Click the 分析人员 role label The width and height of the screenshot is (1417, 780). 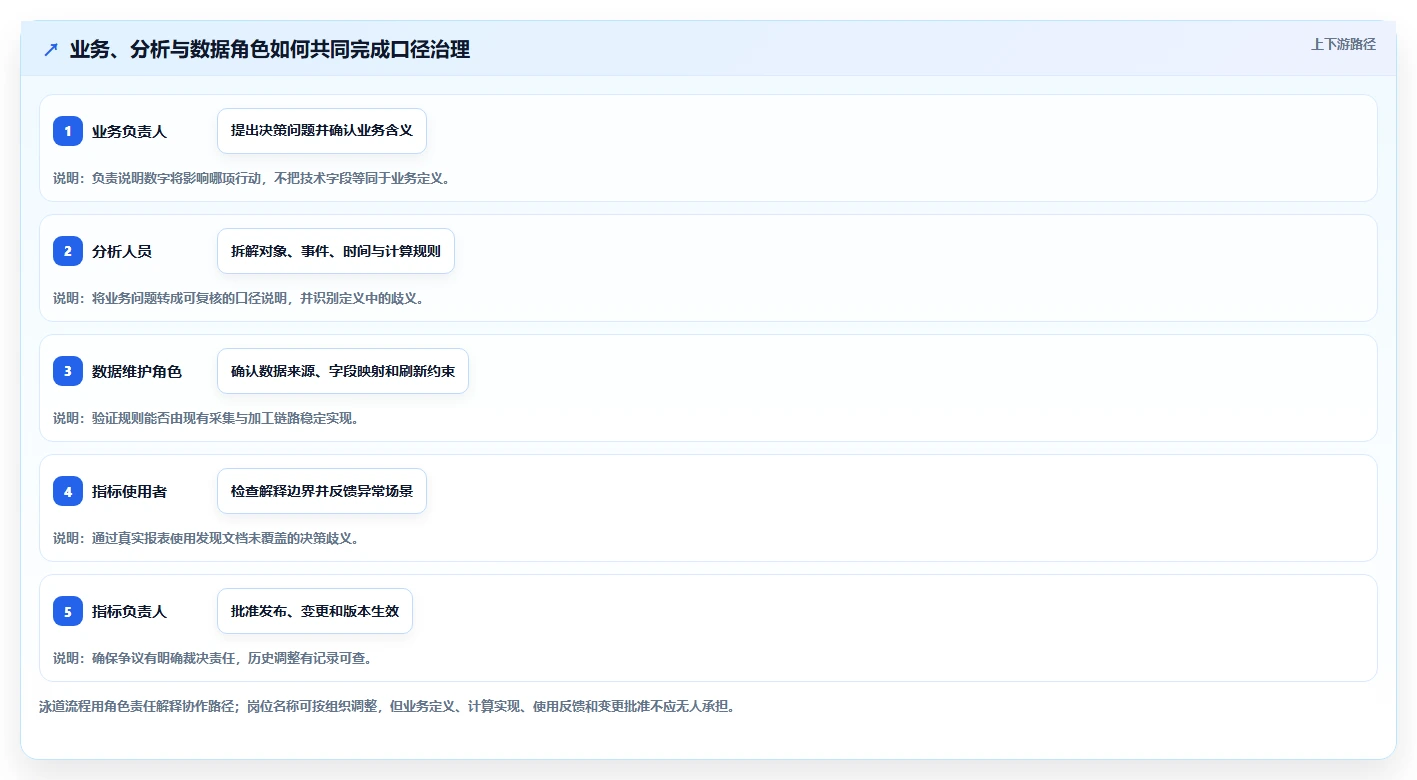pyautogui.click(x=122, y=251)
